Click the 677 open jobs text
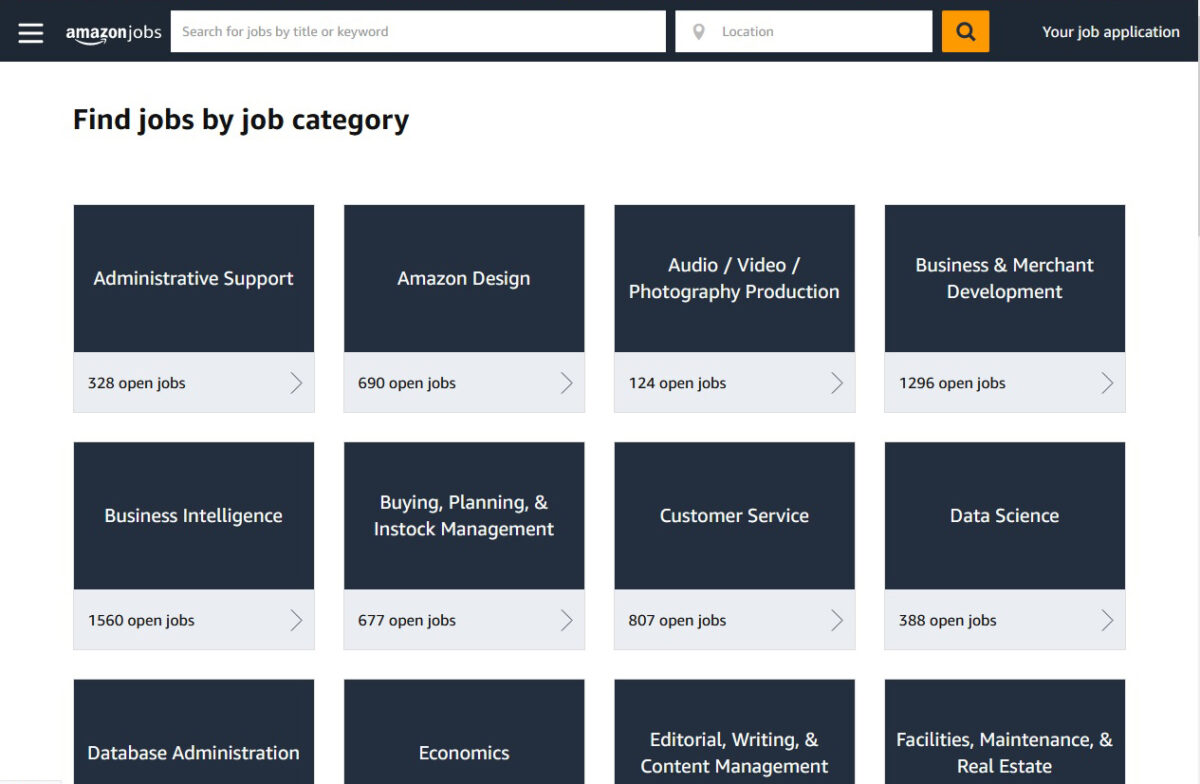This screenshot has height=784, width=1200. (x=407, y=620)
